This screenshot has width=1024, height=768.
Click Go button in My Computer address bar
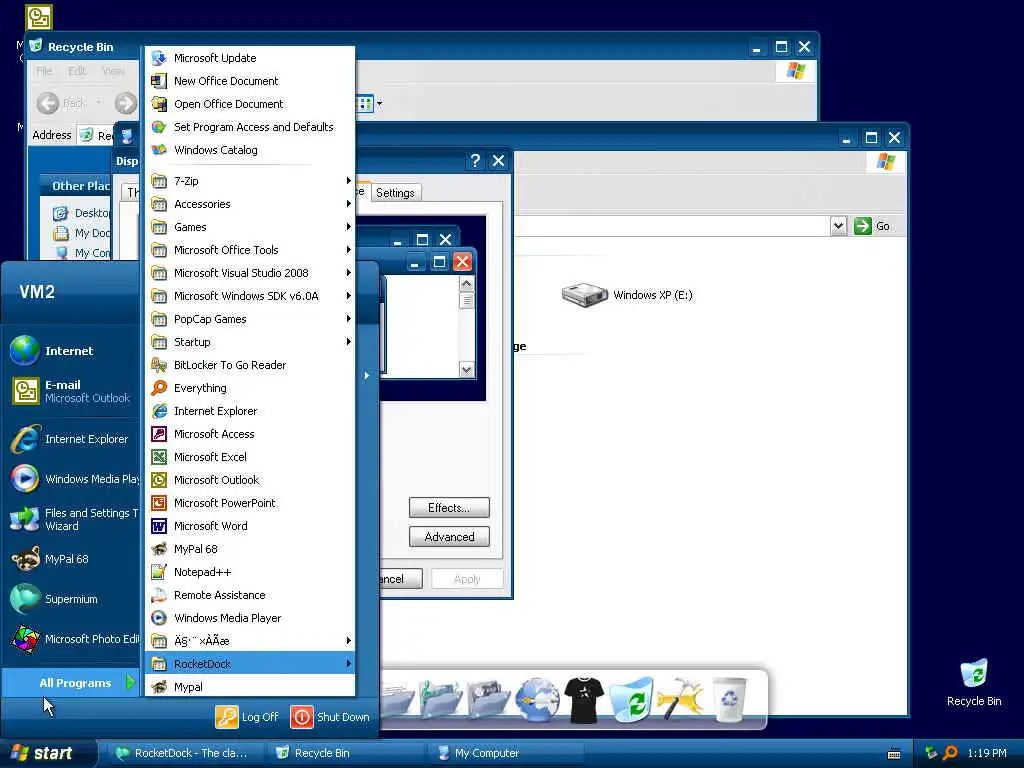pos(872,226)
